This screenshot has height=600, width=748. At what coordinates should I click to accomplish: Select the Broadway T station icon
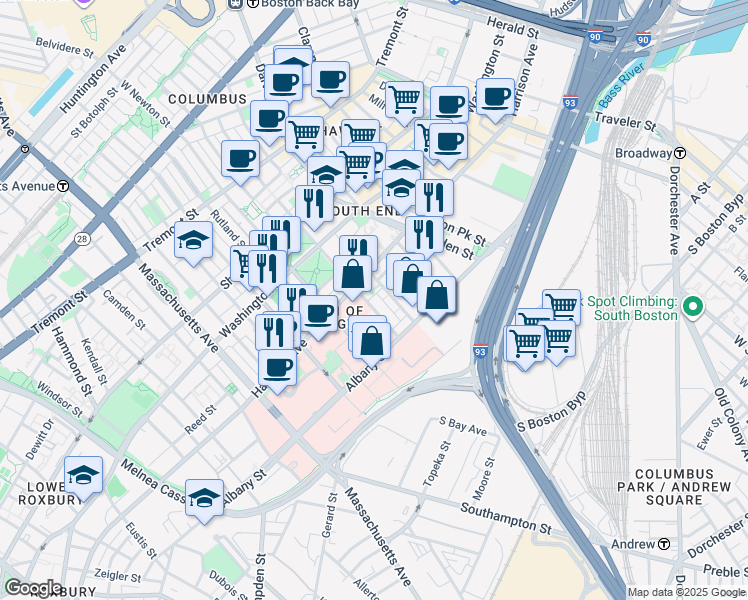(679, 153)
